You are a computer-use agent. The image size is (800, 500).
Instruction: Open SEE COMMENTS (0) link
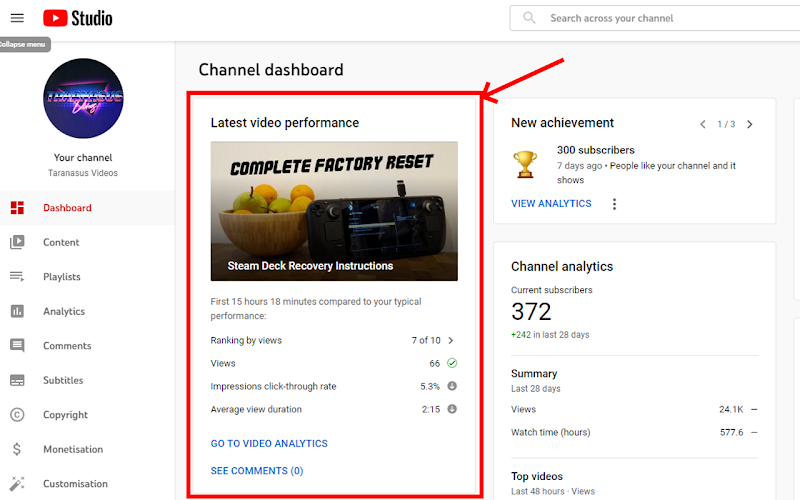pyautogui.click(x=257, y=470)
